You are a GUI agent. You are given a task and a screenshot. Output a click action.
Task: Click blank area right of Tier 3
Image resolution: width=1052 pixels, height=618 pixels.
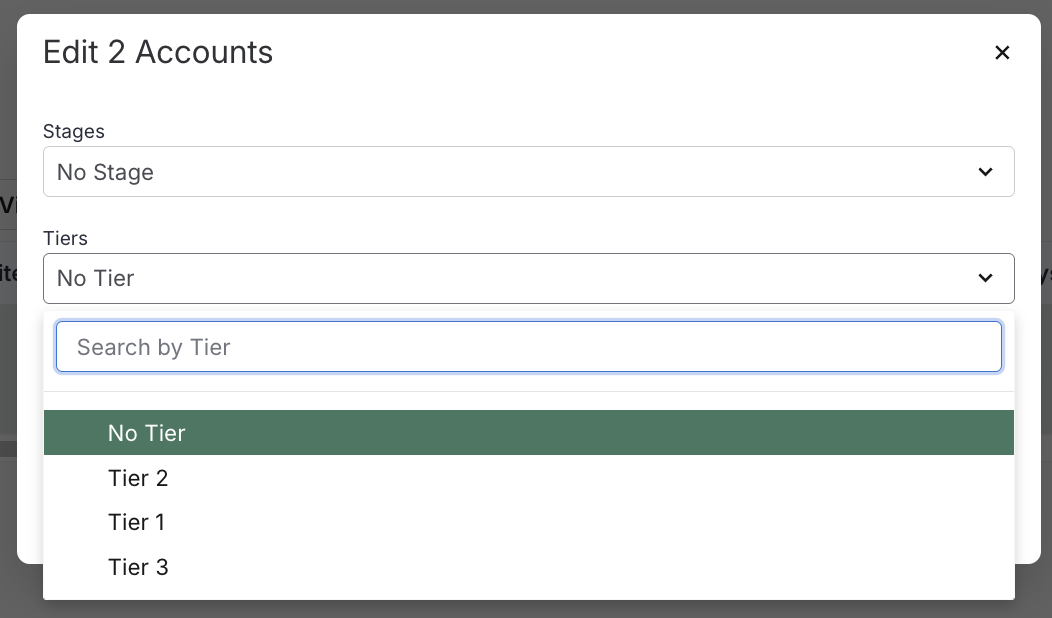click(x=600, y=567)
